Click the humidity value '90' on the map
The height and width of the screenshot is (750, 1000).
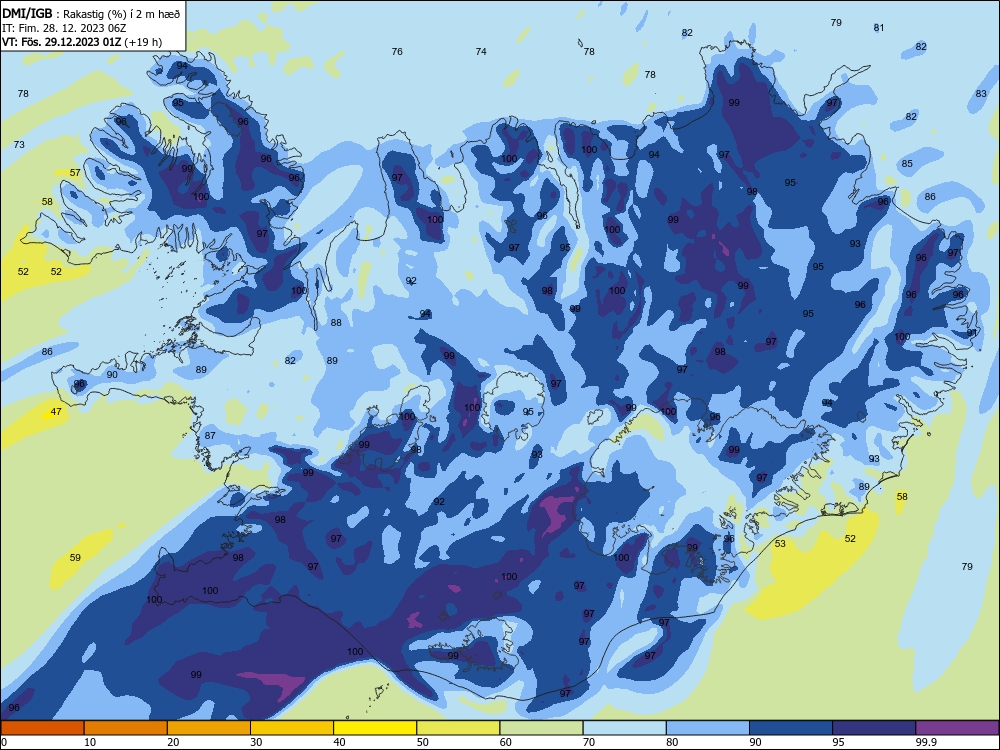pyautogui.click(x=112, y=375)
